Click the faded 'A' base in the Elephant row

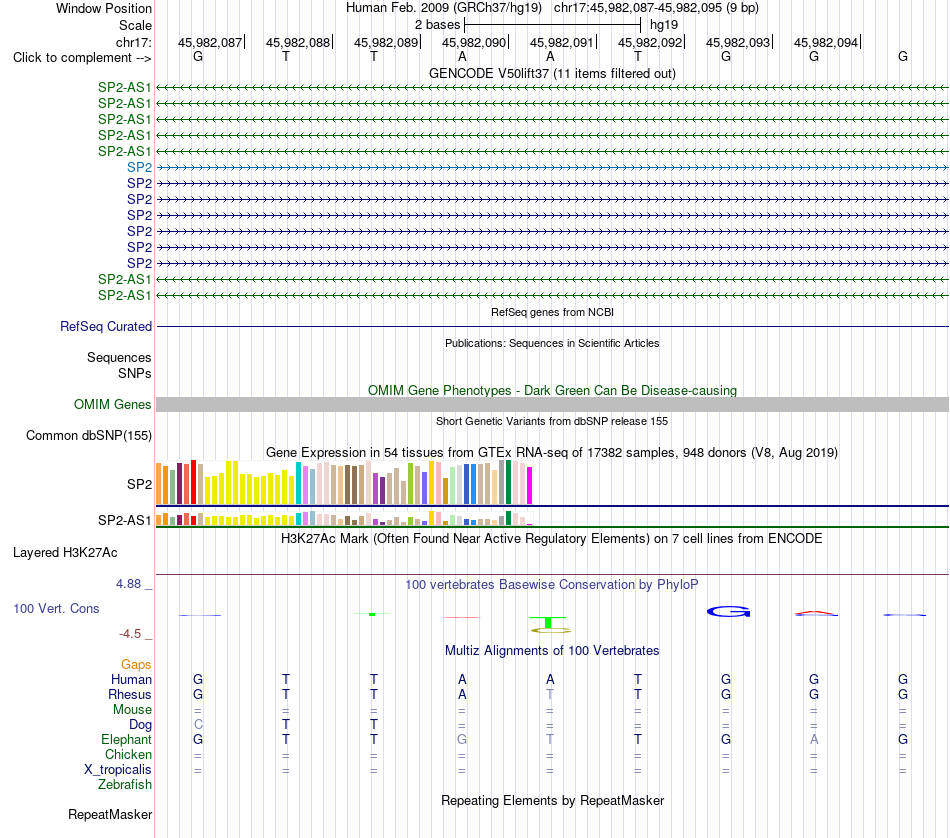tap(814, 739)
